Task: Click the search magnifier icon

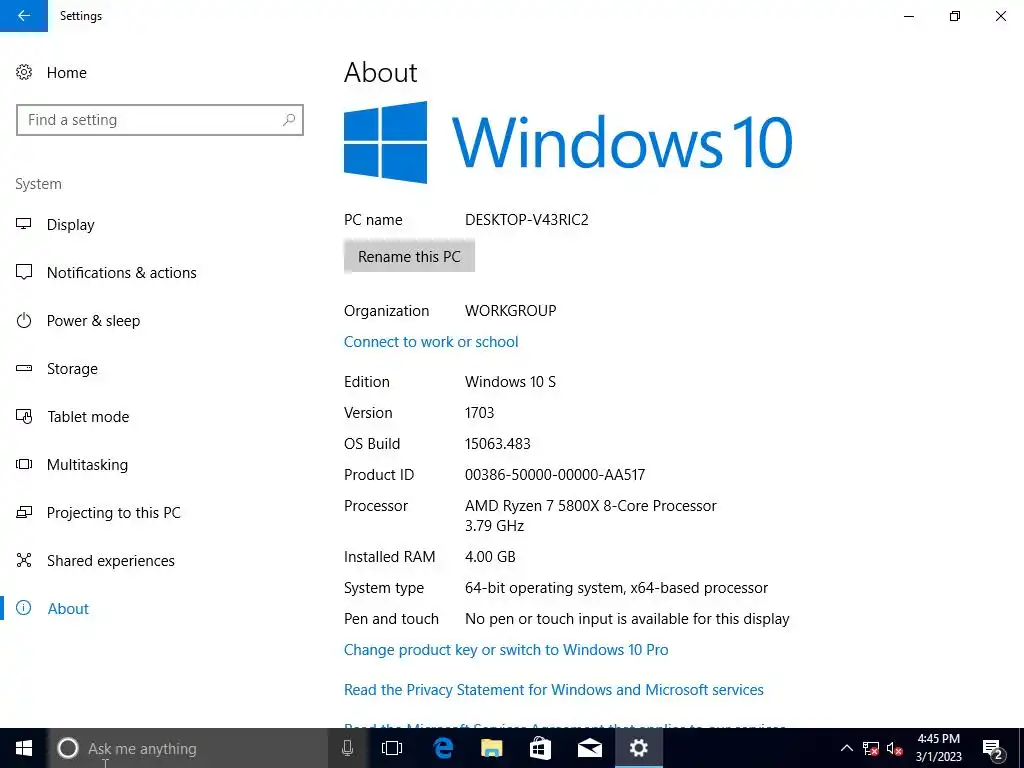Action: coord(289,120)
